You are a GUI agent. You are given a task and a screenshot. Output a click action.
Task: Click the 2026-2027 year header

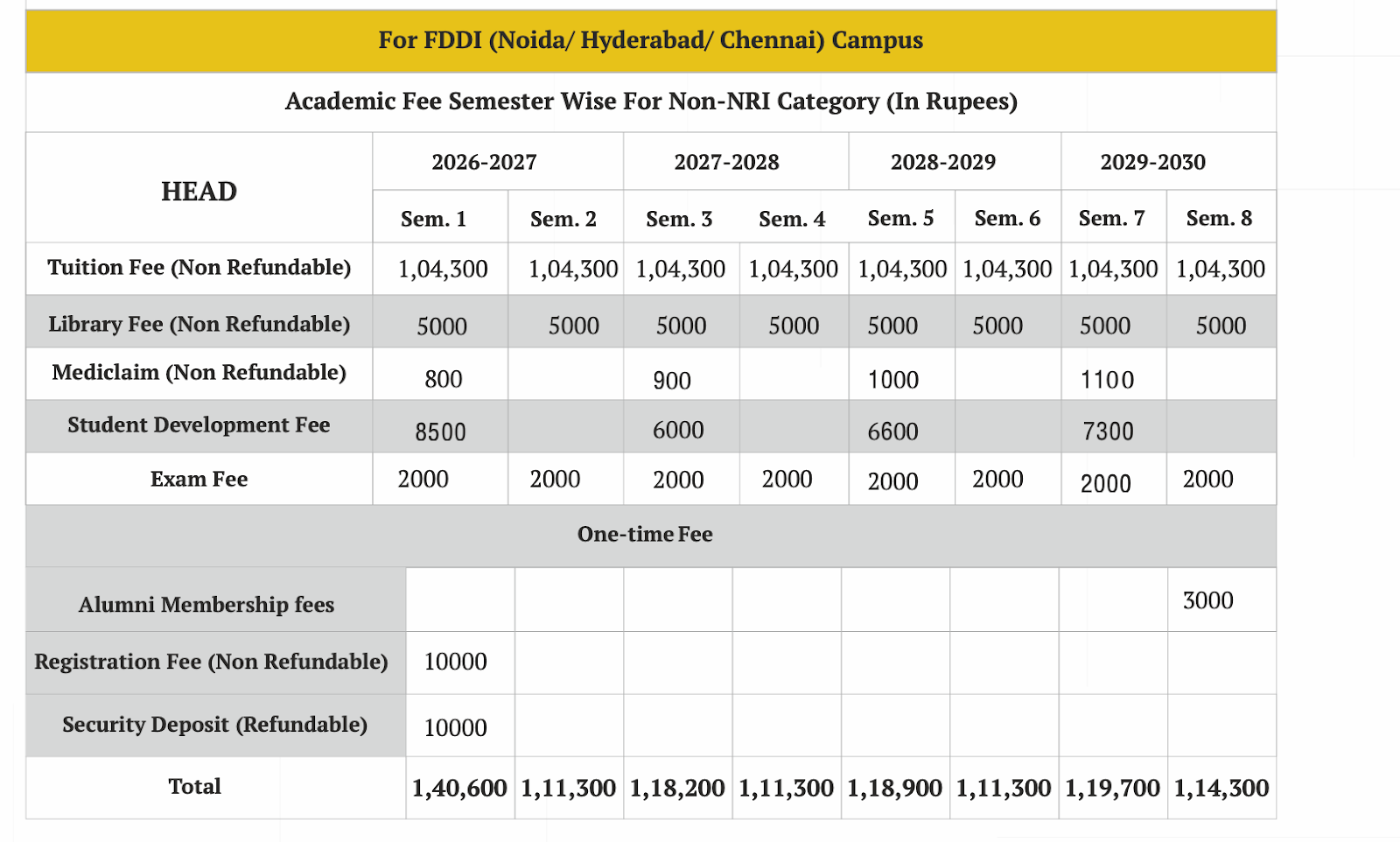484,162
